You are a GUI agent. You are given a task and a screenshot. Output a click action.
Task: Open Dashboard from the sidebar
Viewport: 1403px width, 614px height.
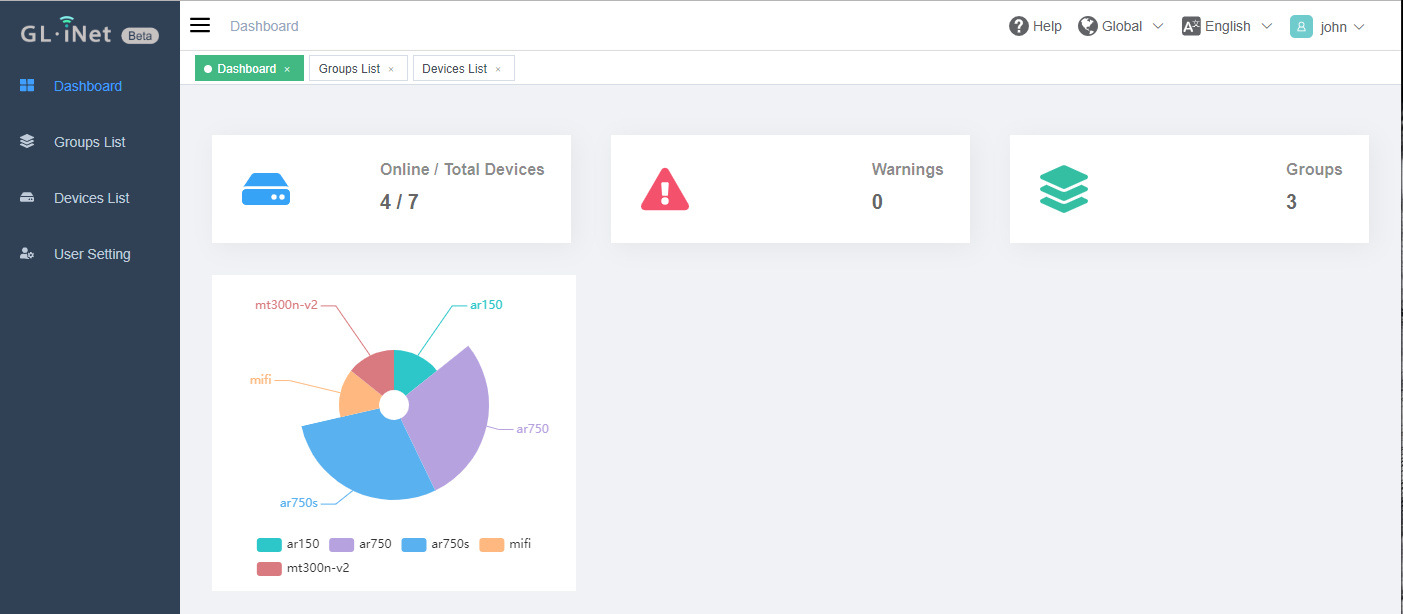pyautogui.click(x=90, y=86)
